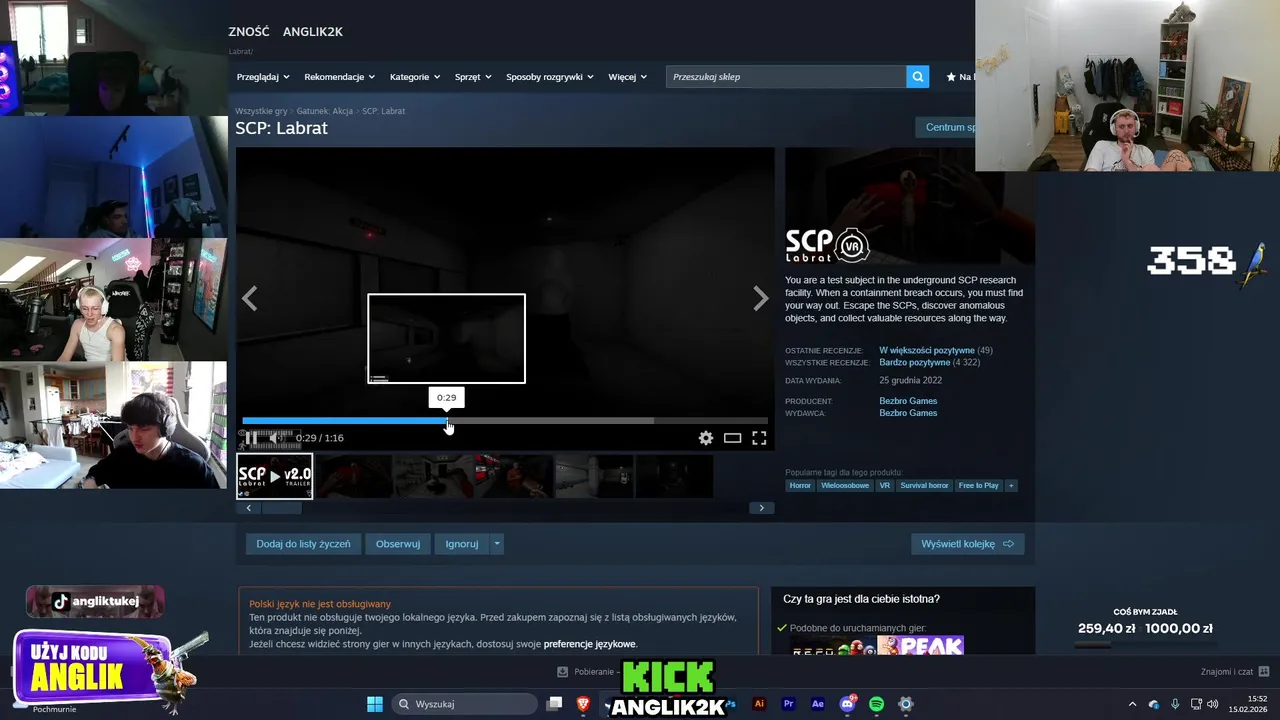Show the previous media with left arrow
The height and width of the screenshot is (720, 1280).
(x=249, y=298)
